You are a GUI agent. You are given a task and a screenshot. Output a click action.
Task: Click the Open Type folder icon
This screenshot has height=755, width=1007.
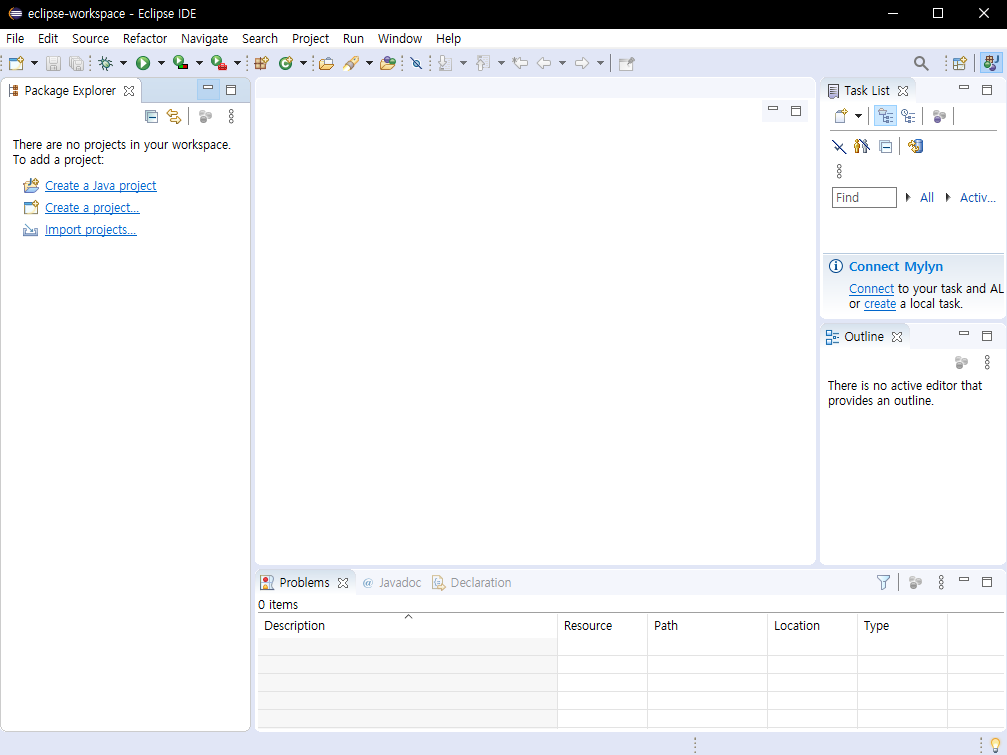pyautogui.click(x=326, y=63)
